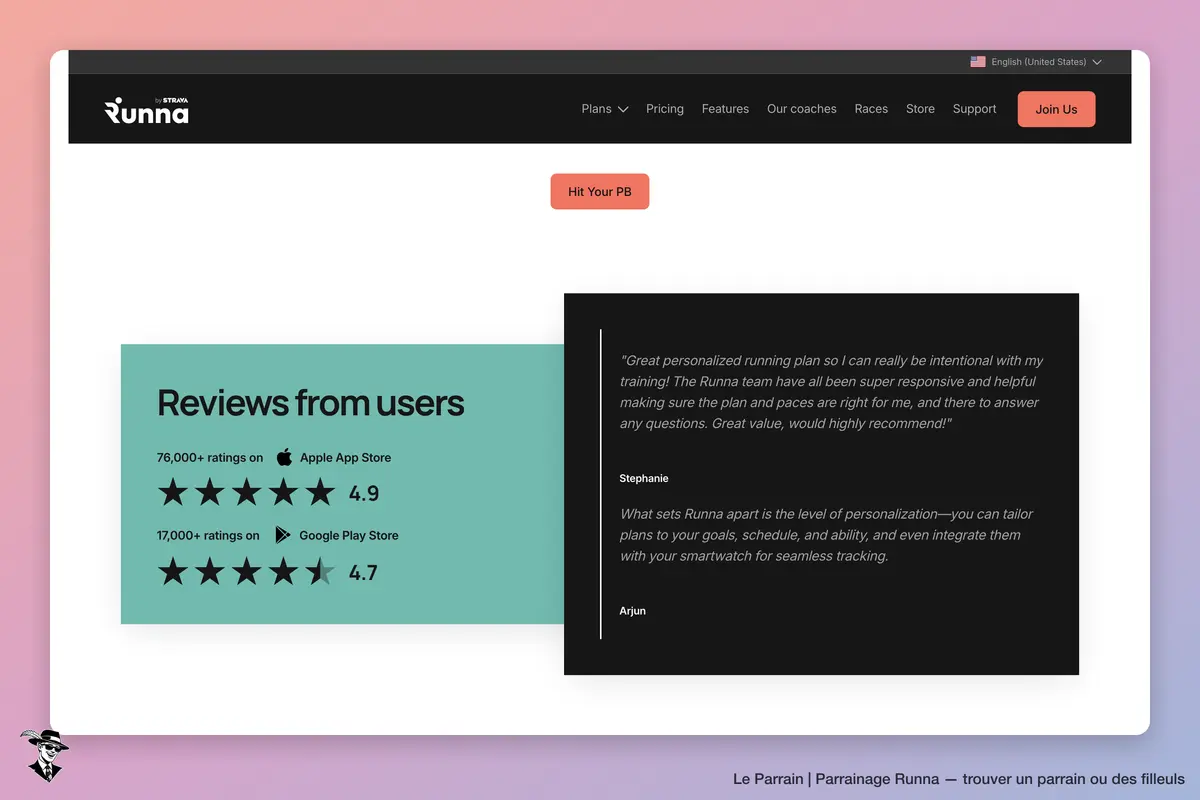Click the Le Parrain mascot avatar
Viewport: 1200px width, 800px height.
pyautogui.click(x=44, y=755)
